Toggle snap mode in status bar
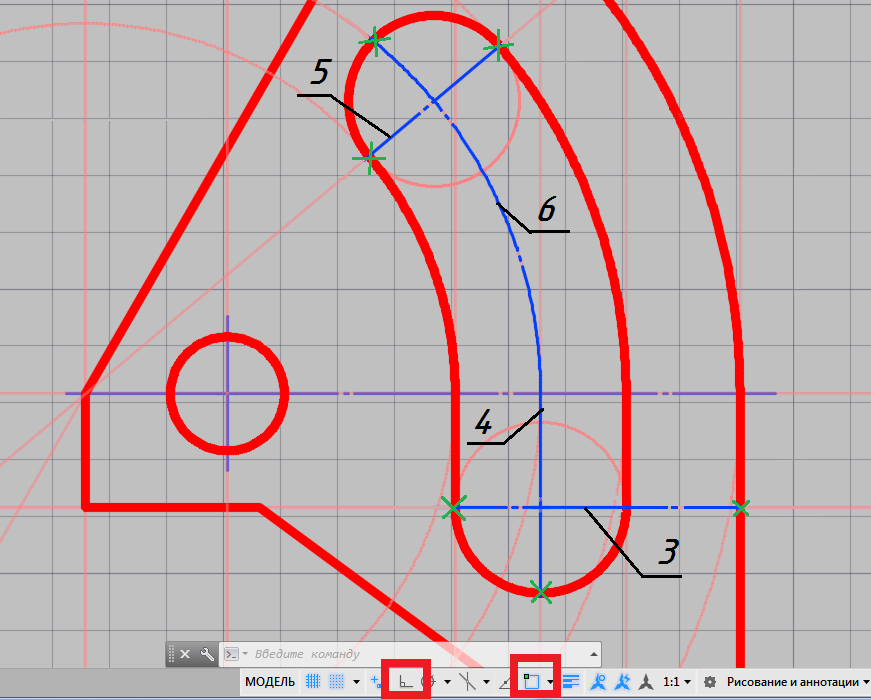871x700 pixels. pyautogui.click(x=337, y=682)
